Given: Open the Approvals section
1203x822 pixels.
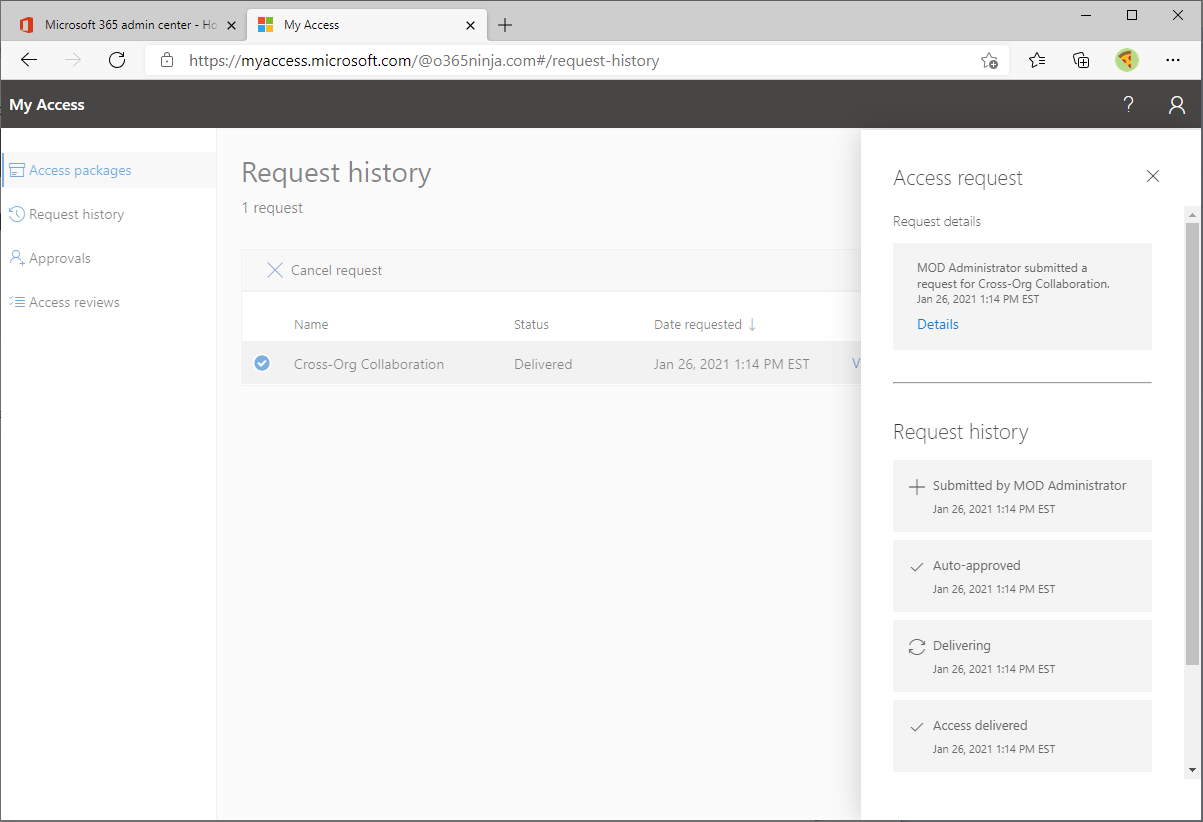Looking at the screenshot, I should (60, 257).
